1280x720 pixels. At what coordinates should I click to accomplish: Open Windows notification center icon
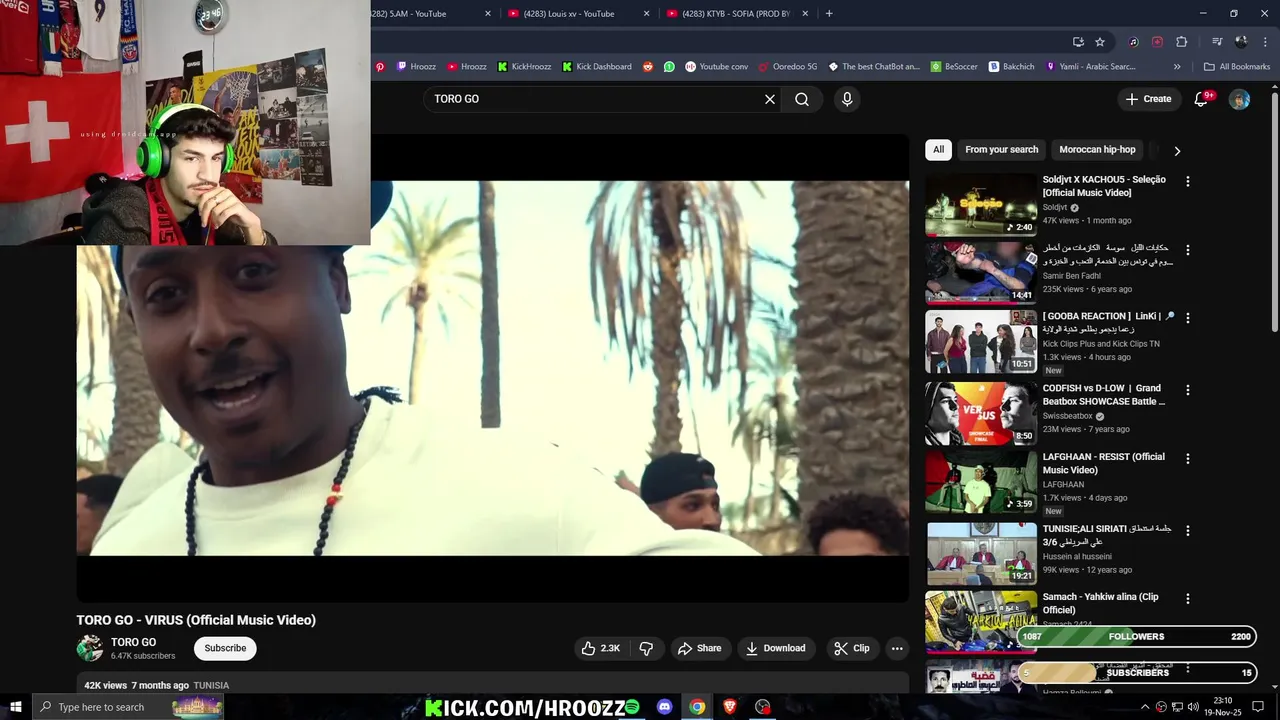point(1258,707)
